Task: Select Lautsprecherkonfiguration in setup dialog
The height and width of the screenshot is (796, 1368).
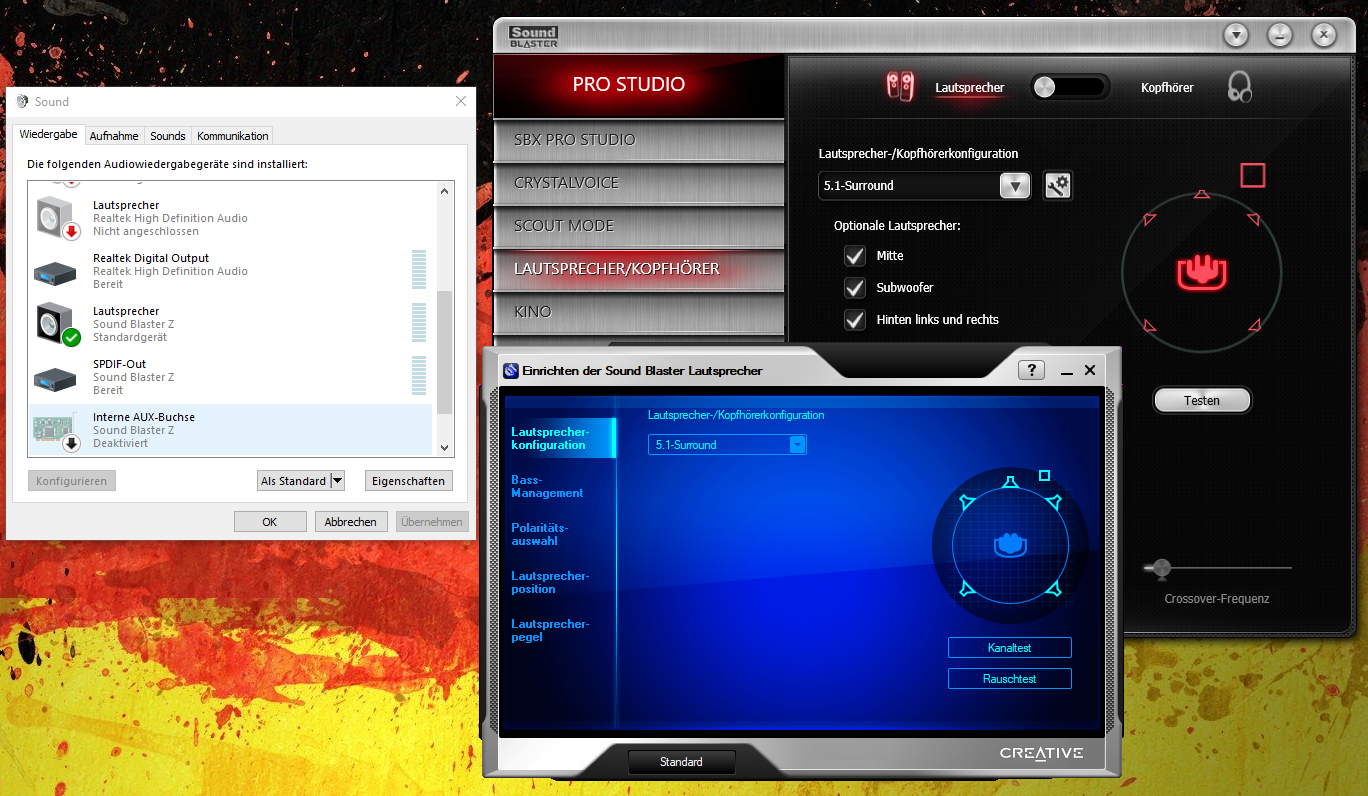Action: click(x=560, y=438)
